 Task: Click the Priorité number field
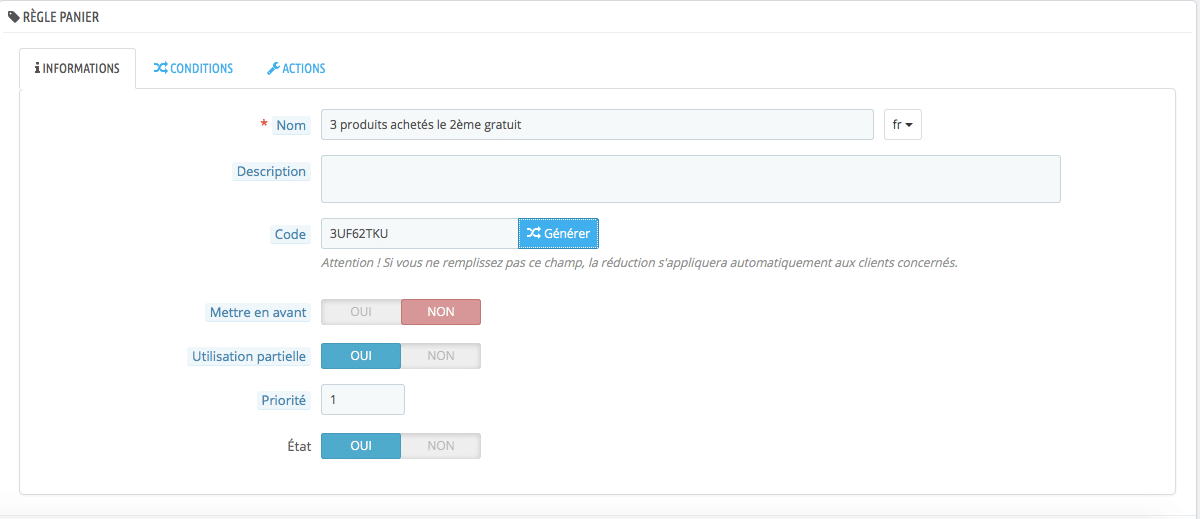click(362, 399)
